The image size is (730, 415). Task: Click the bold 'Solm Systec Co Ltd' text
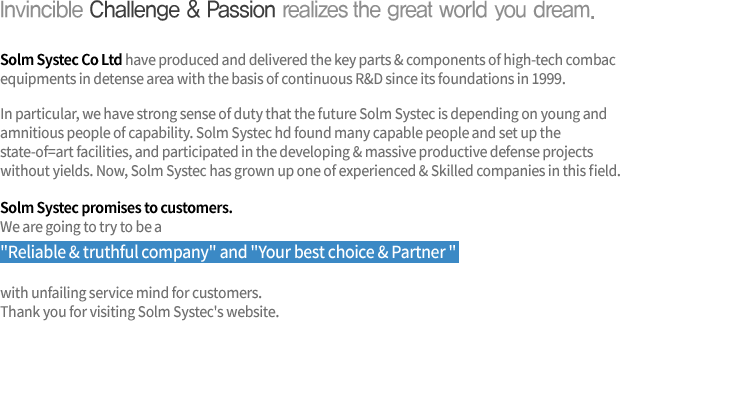61,60
